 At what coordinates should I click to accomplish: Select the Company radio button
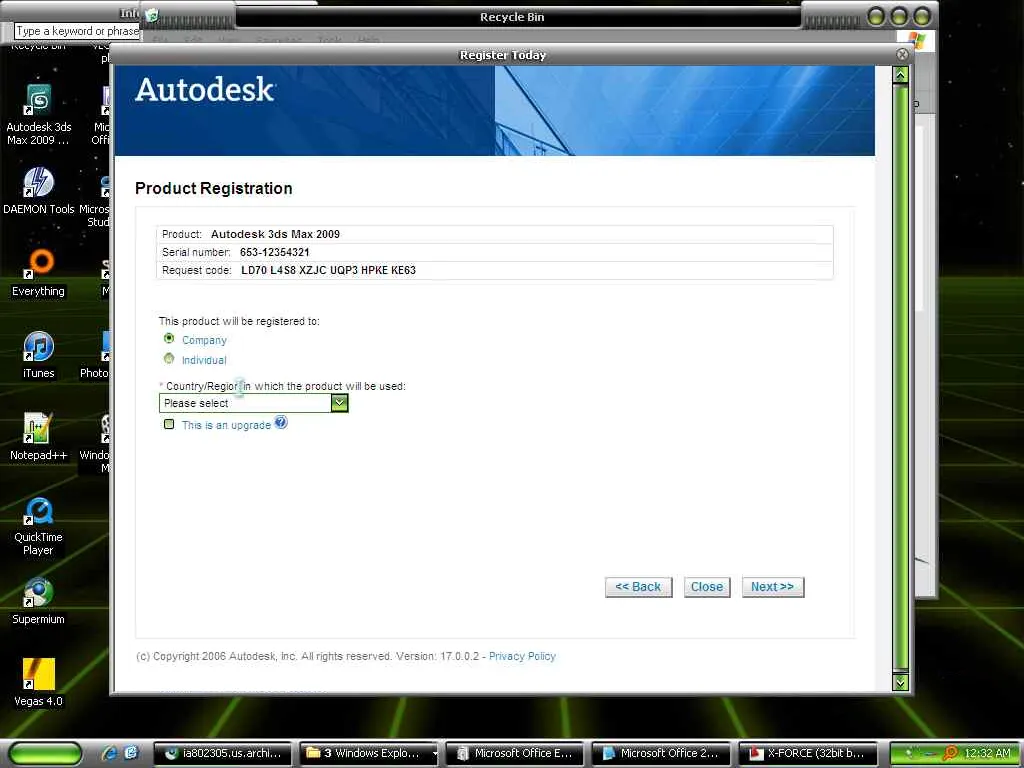[169, 338]
